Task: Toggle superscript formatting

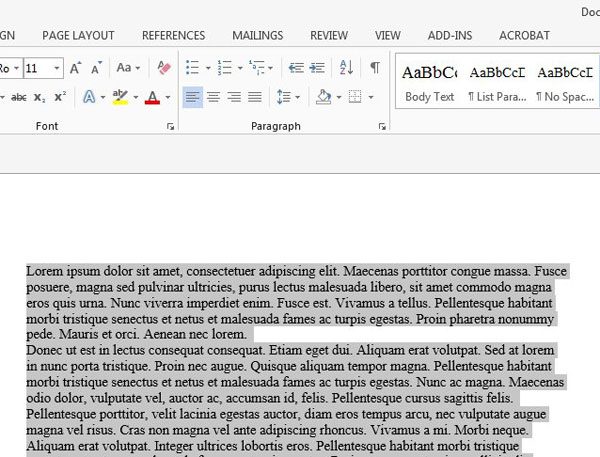Action: click(x=60, y=97)
